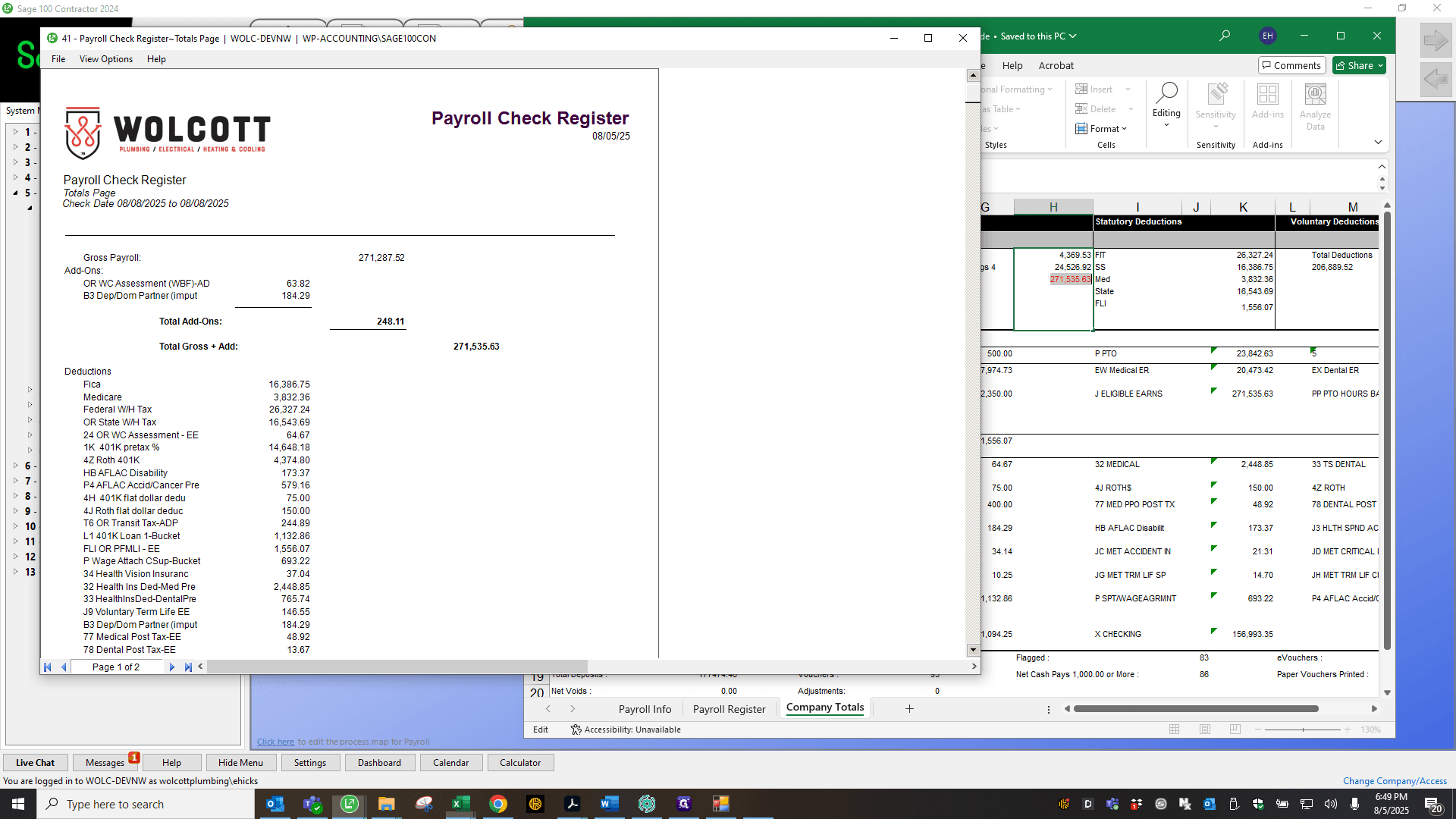
Task: Switch to the Payroll Register sheet tab
Action: (x=729, y=709)
